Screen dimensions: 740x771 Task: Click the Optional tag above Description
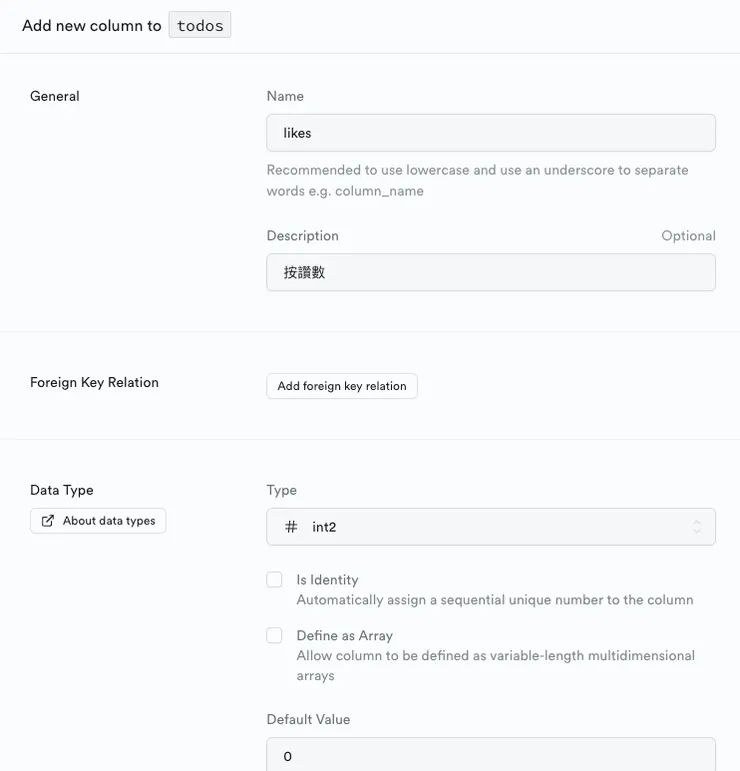(x=688, y=236)
